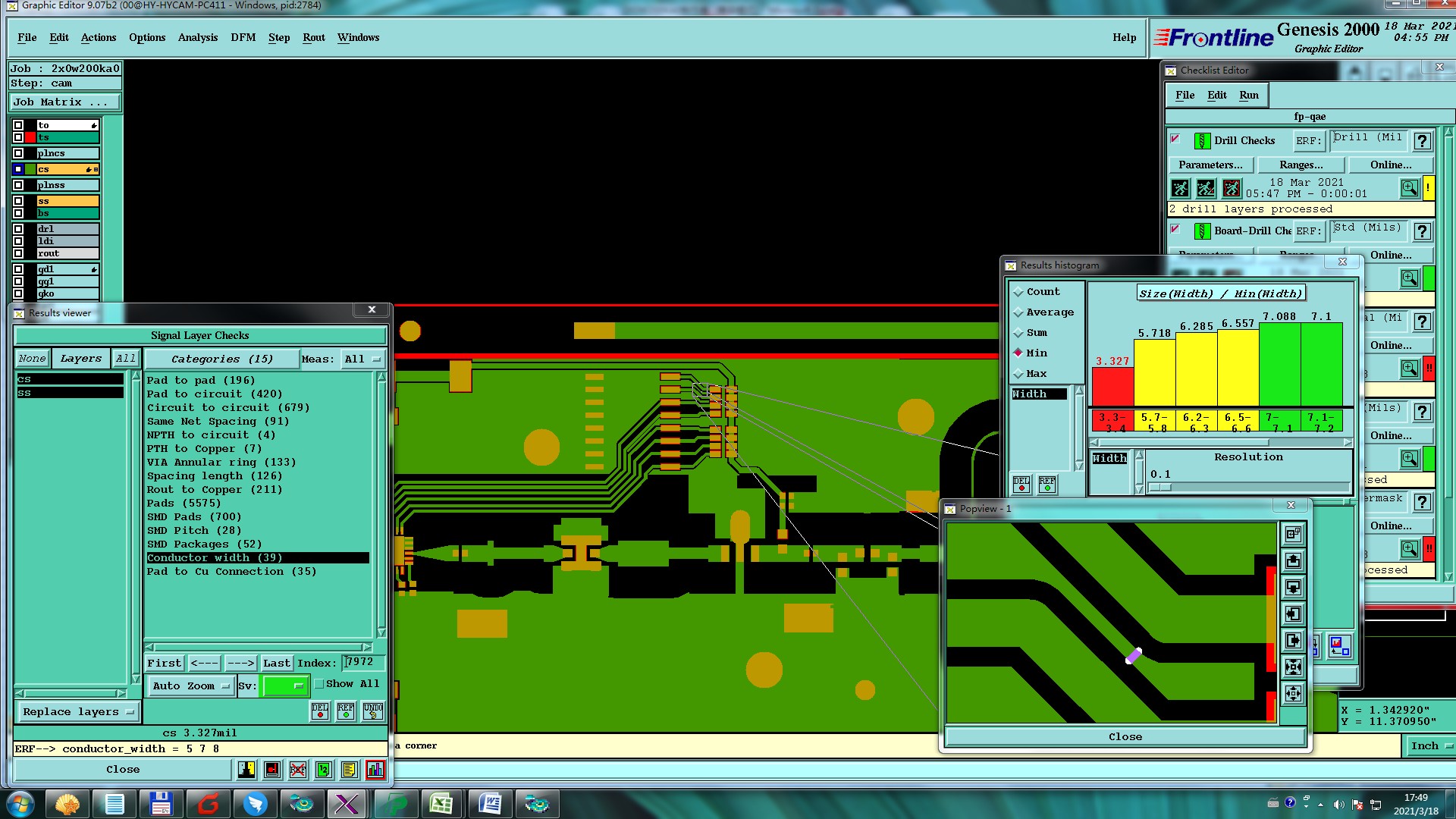The height and width of the screenshot is (819, 1456).
Task: Click the green '12' numbered icon in Results viewer
Action: pyautogui.click(x=324, y=770)
